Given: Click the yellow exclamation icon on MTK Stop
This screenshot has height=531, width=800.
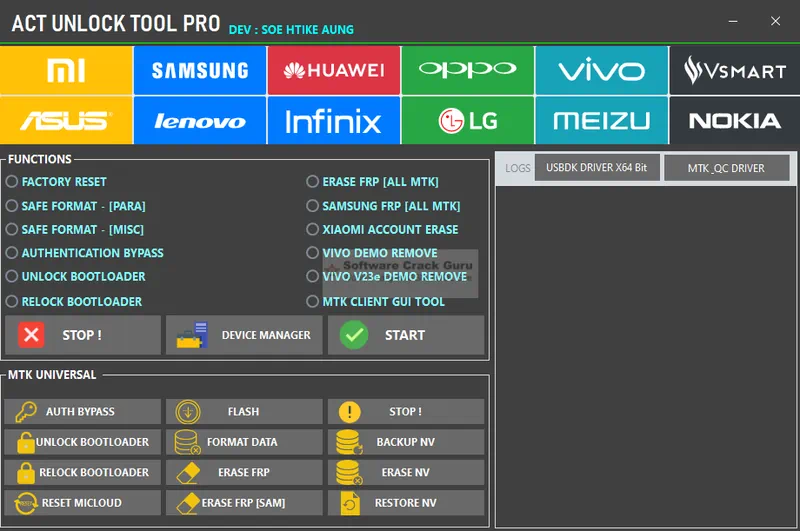Looking at the screenshot, I should [x=349, y=412].
